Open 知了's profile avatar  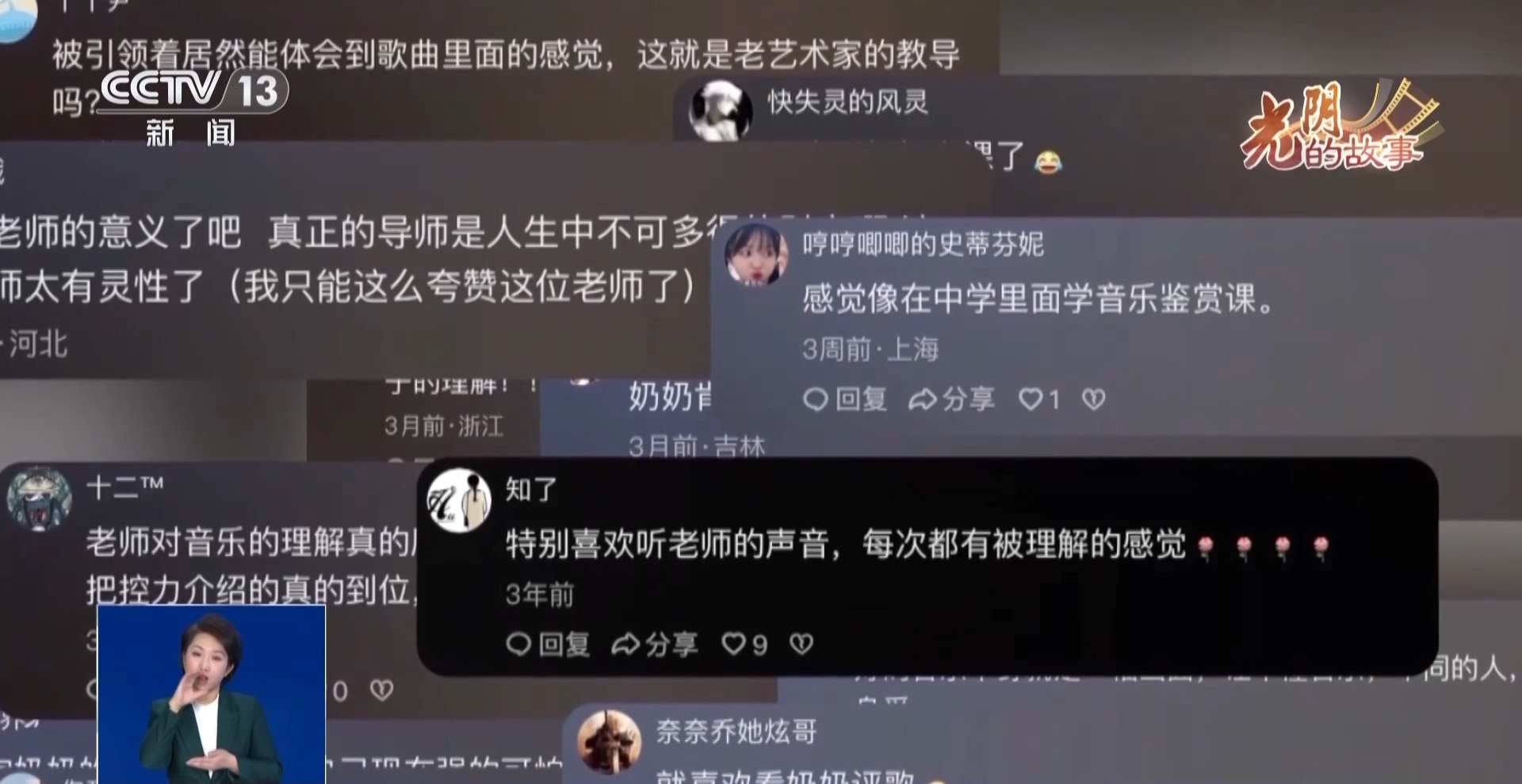(x=459, y=500)
